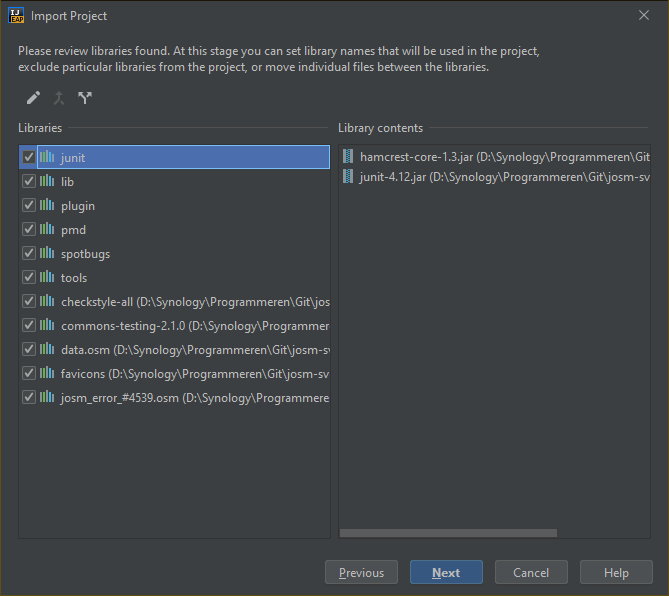Viewport: 669px width, 596px height.
Task: Select the plugin library in the list
Action: tap(78, 206)
